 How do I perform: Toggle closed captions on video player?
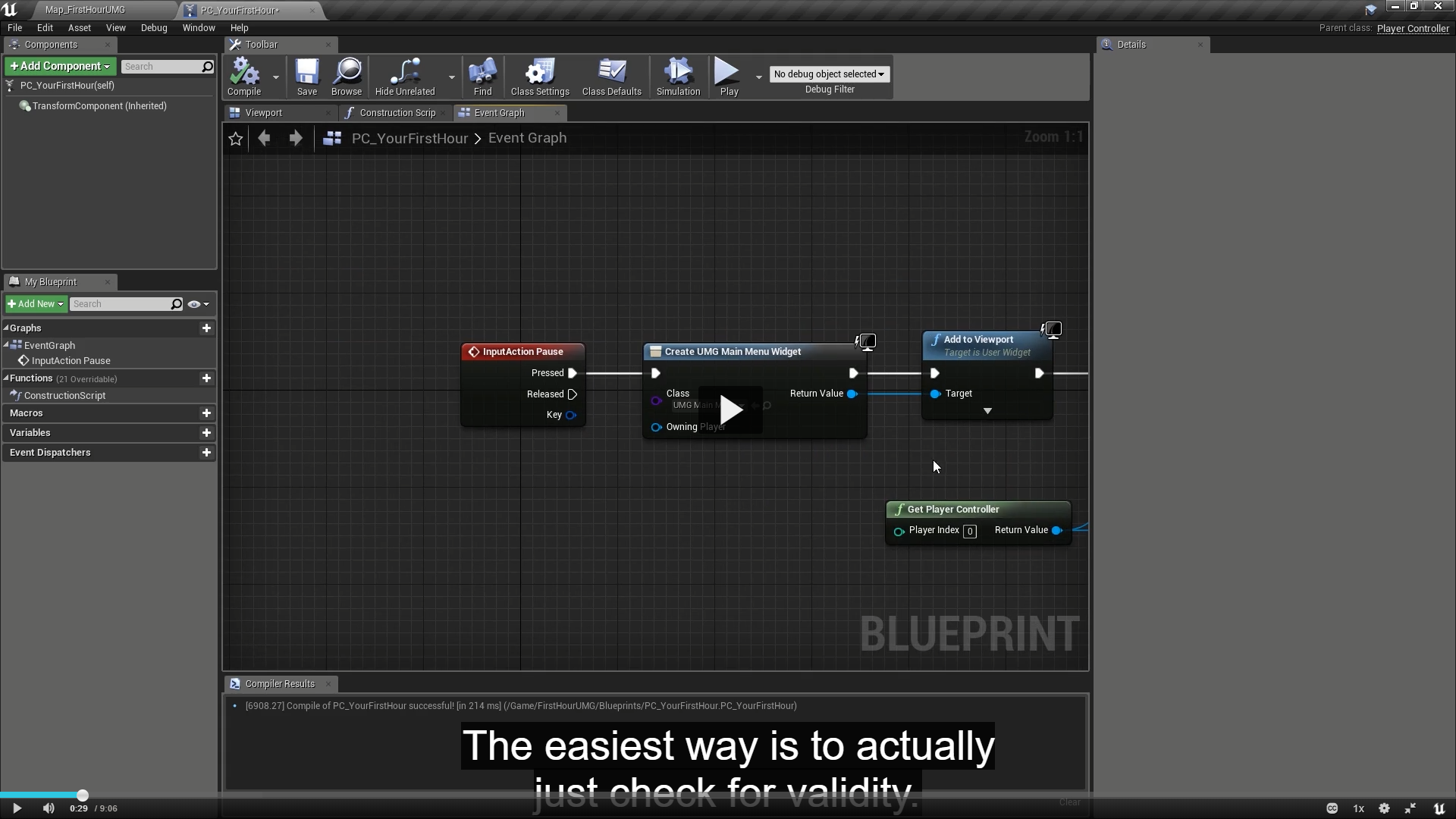(1332, 808)
